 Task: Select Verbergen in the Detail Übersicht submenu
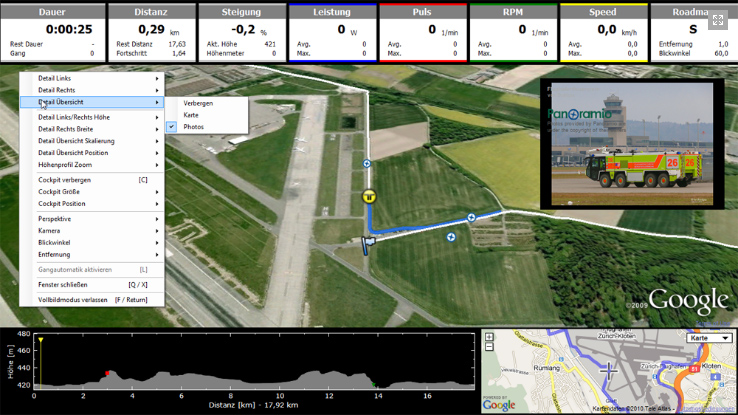coord(198,103)
